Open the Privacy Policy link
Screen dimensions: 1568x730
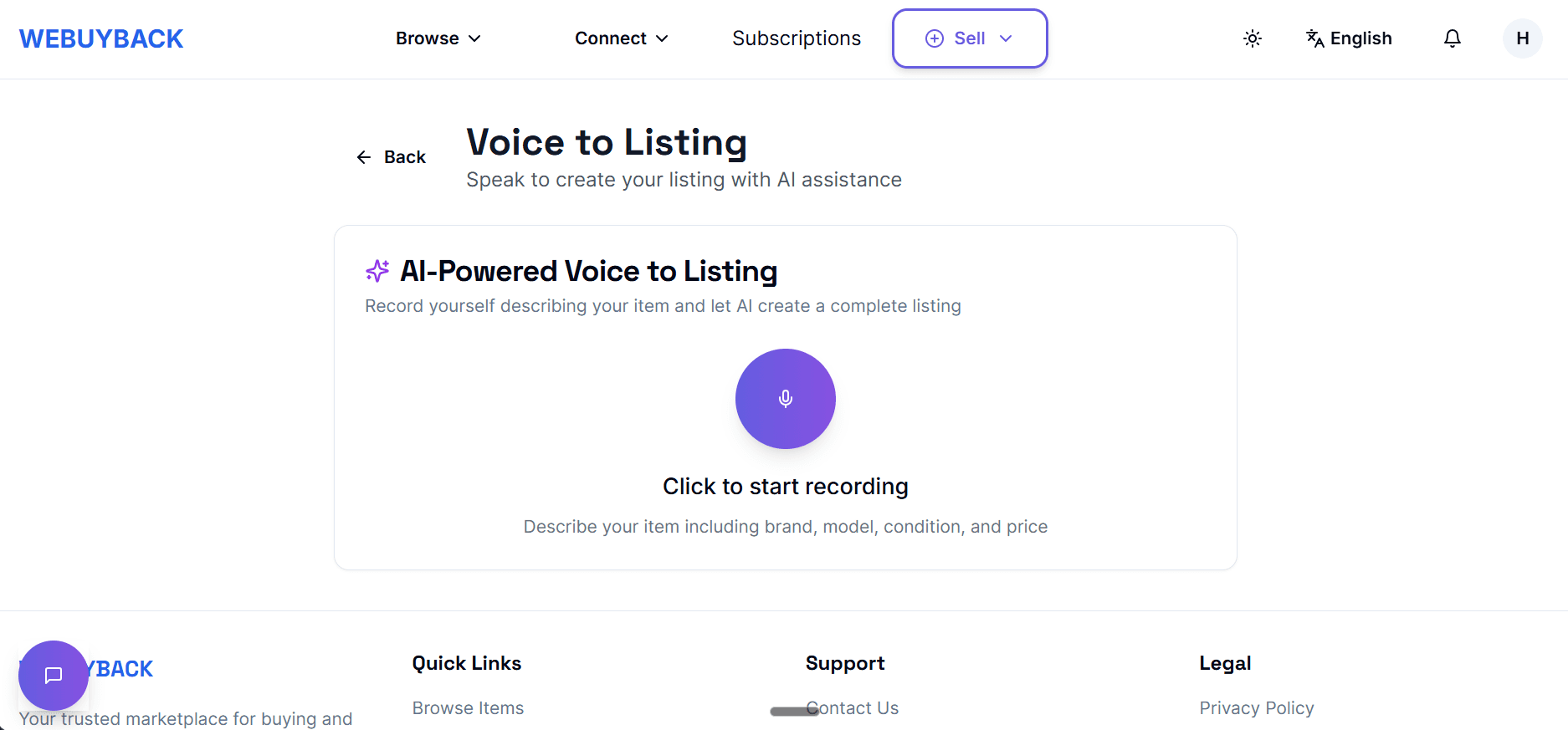[x=1256, y=708]
